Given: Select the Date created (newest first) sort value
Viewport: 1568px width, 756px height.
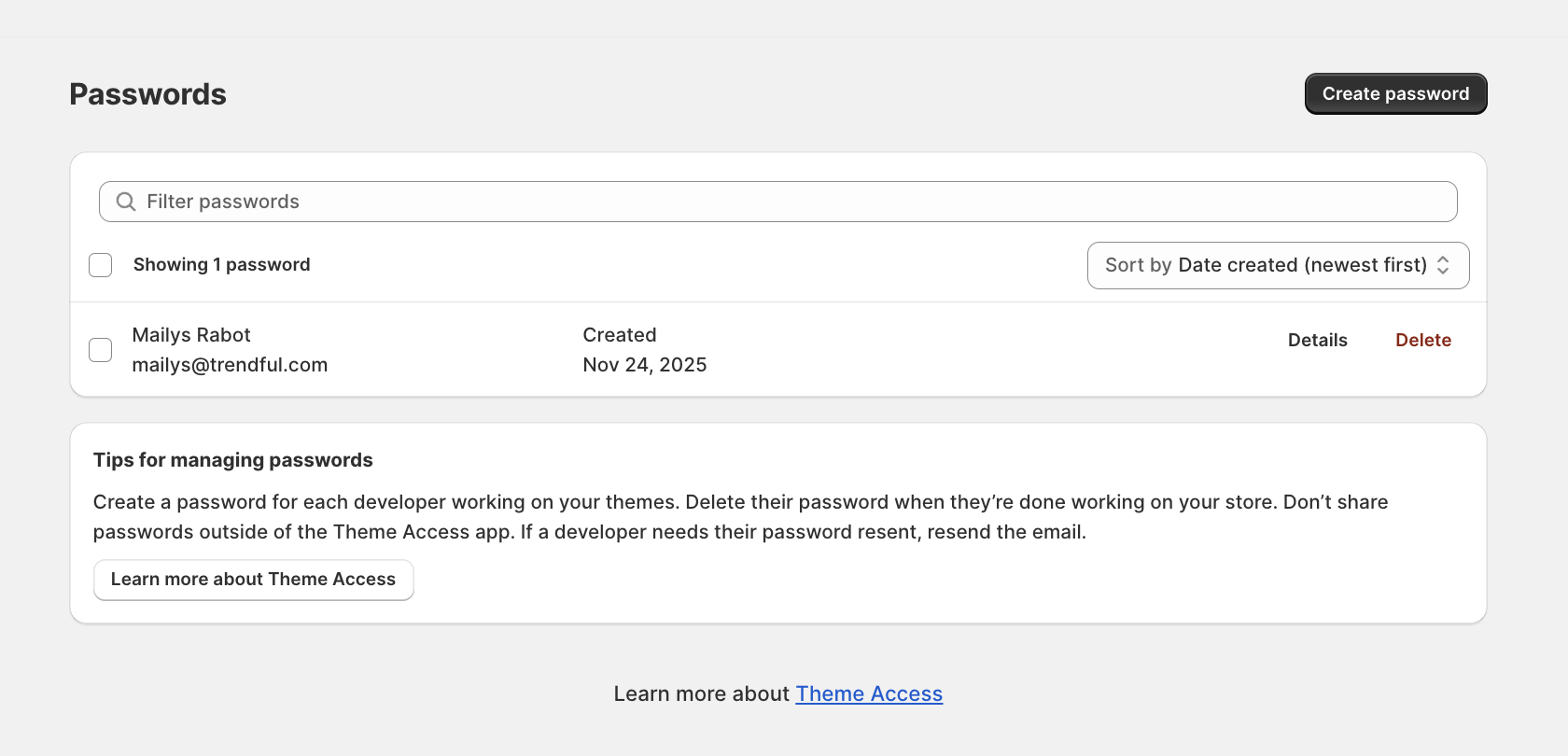Looking at the screenshot, I should (1302, 265).
